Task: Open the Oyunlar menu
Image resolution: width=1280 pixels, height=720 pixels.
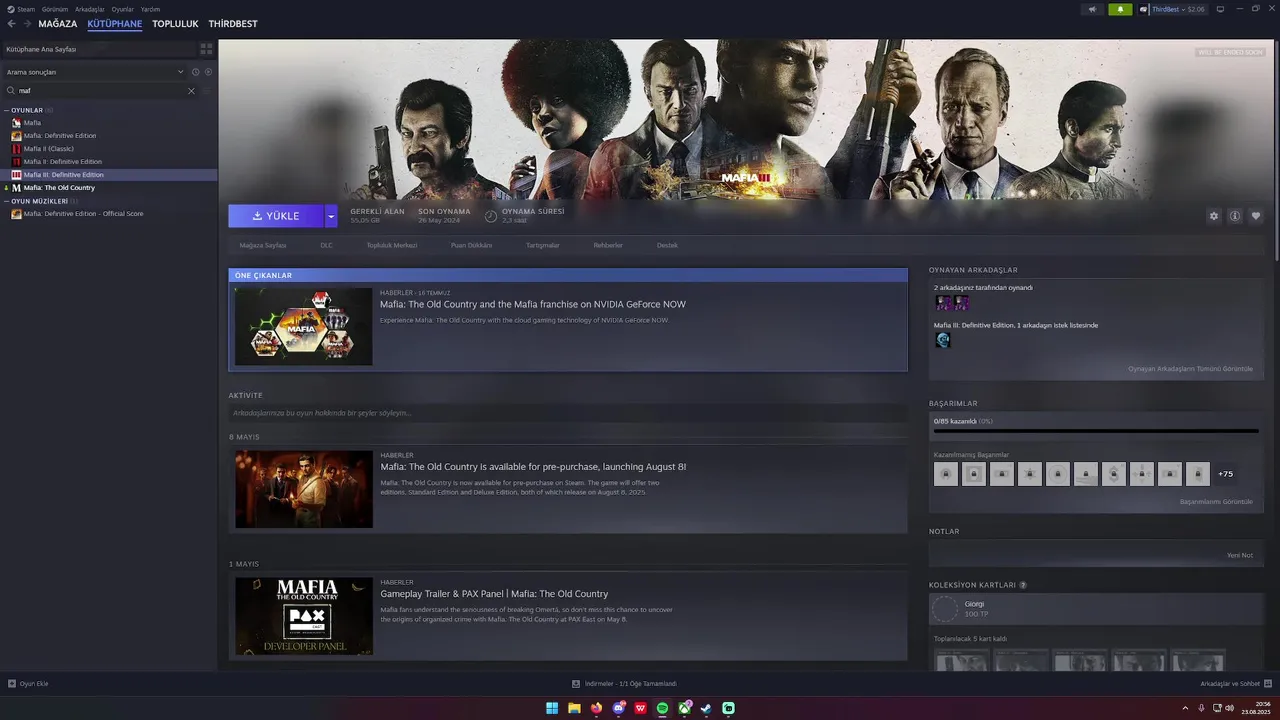Action: pyautogui.click(x=123, y=9)
